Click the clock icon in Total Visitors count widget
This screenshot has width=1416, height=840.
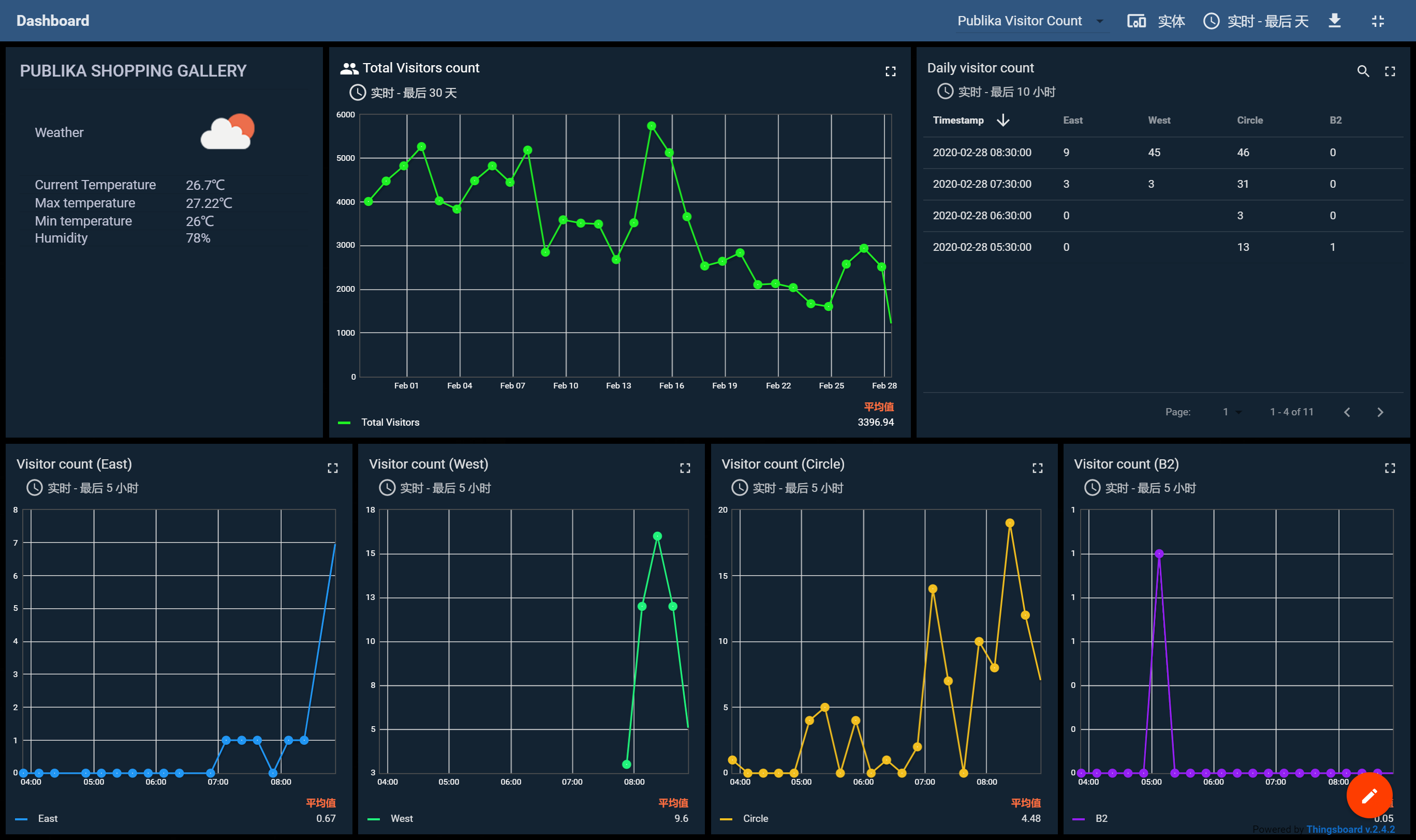358,92
